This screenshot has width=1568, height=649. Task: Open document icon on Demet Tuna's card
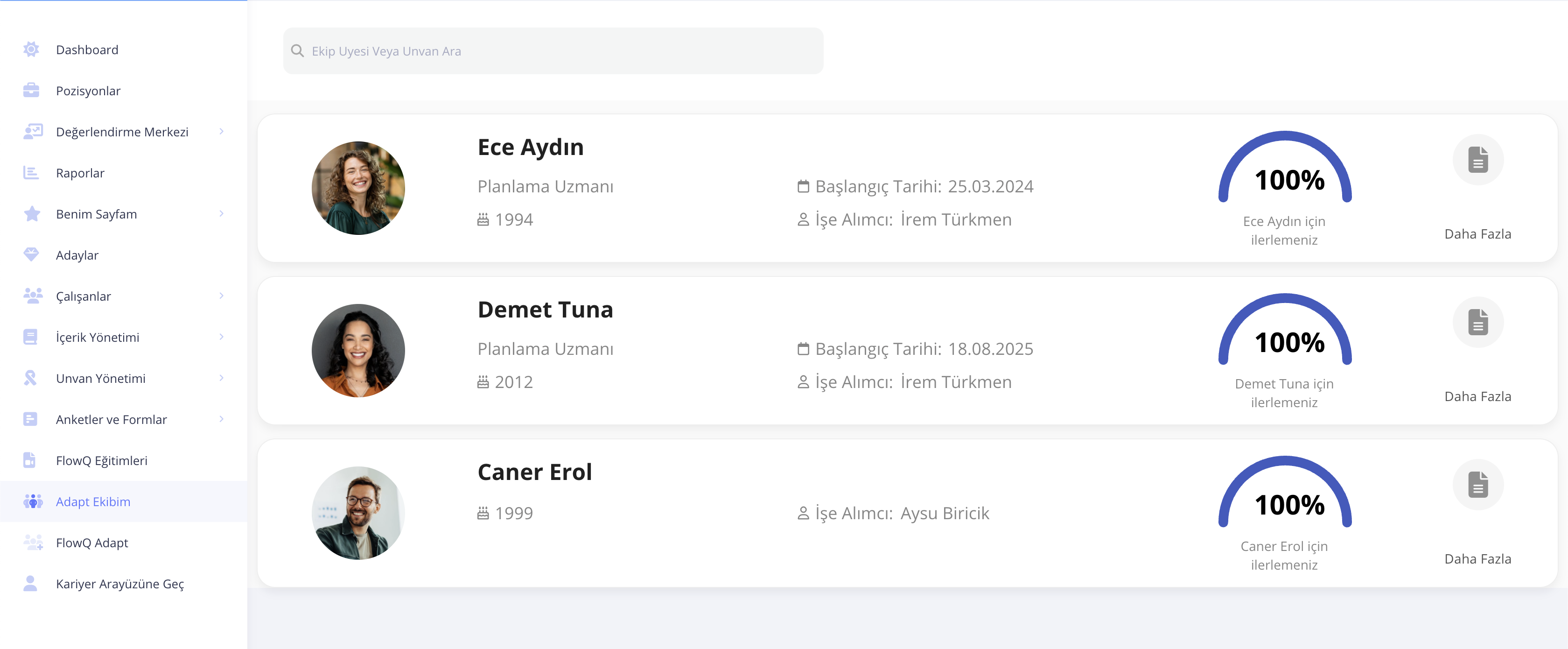[x=1477, y=323]
